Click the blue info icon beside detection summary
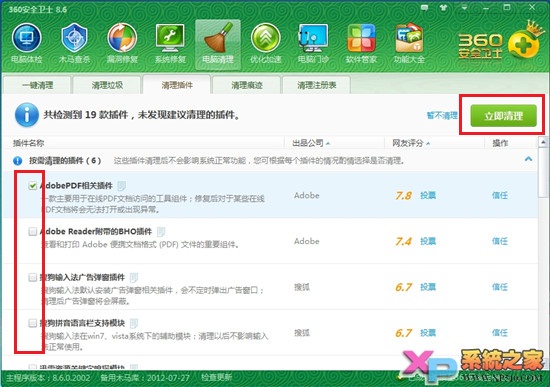This screenshot has width=550, height=387. point(26,115)
